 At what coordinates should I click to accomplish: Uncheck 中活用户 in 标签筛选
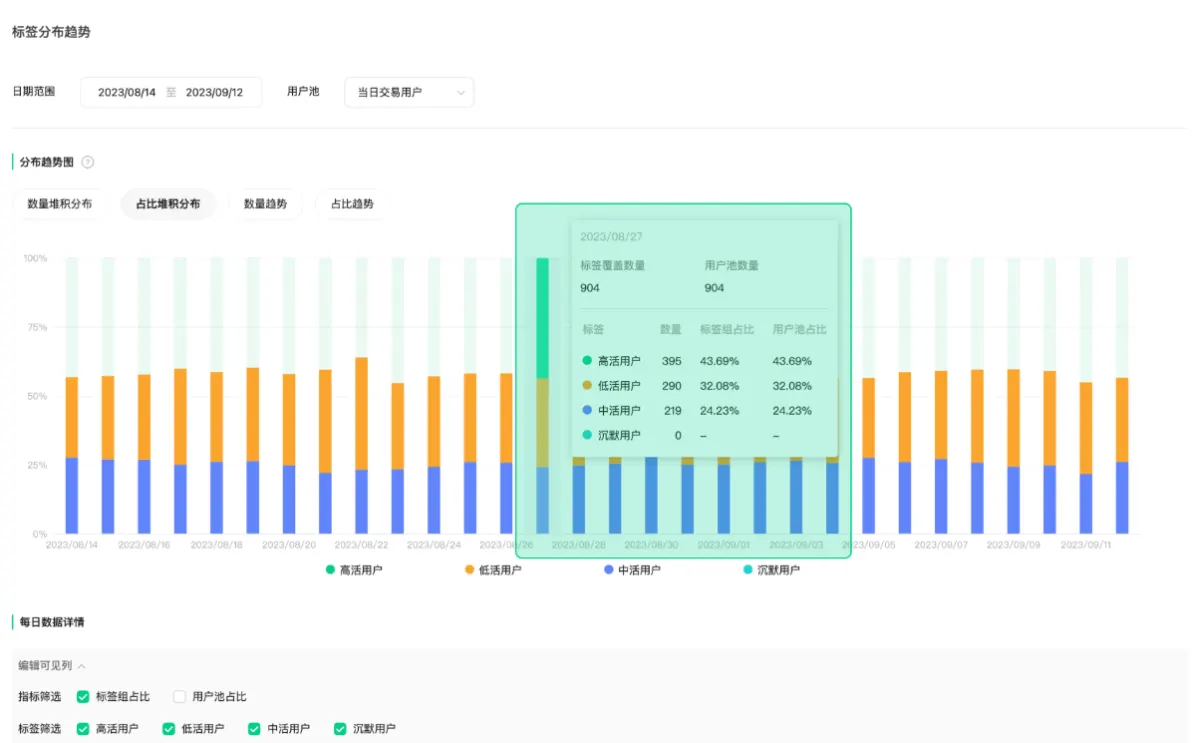[x=255, y=729]
